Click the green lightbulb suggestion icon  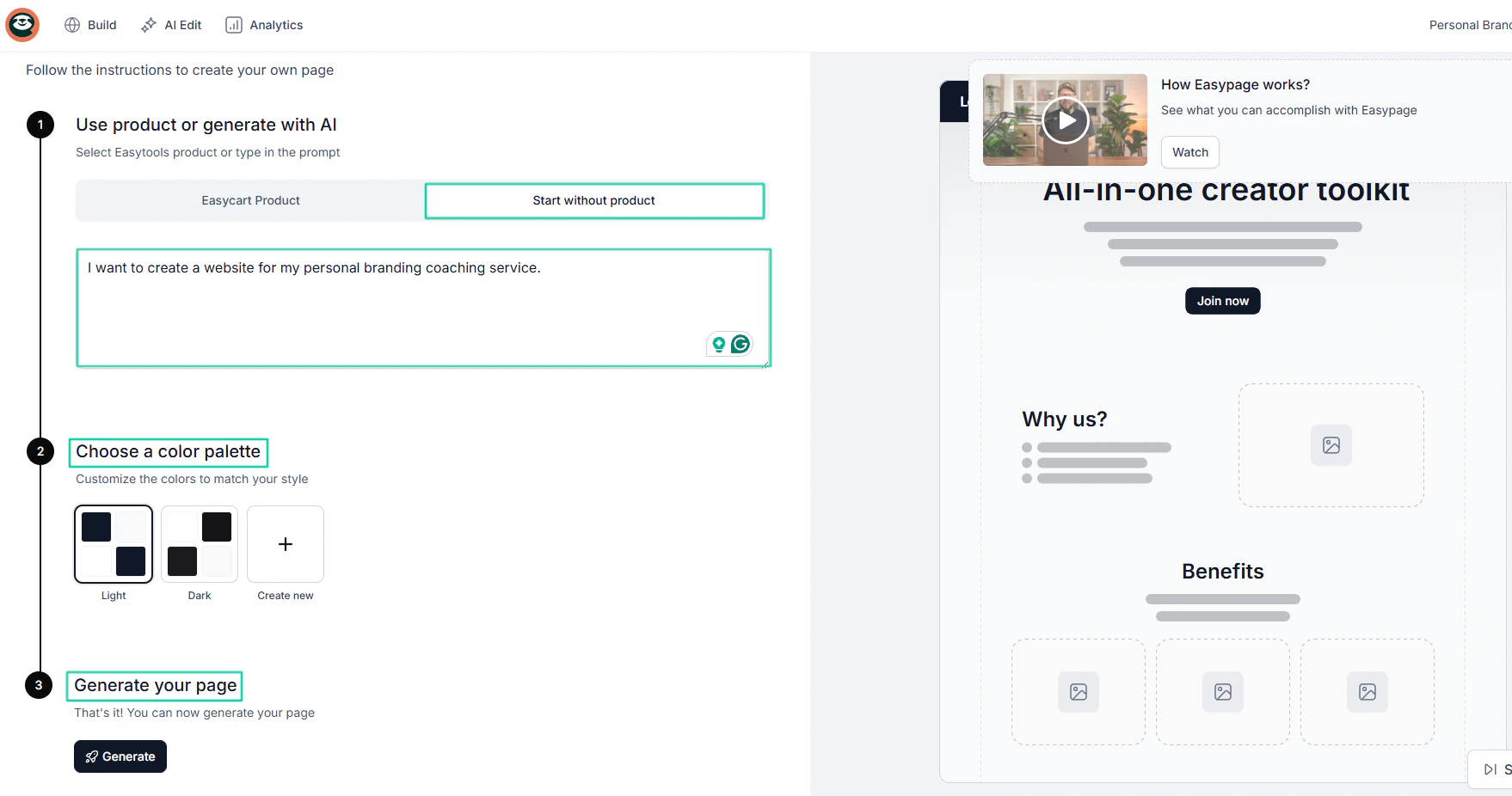(719, 345)
